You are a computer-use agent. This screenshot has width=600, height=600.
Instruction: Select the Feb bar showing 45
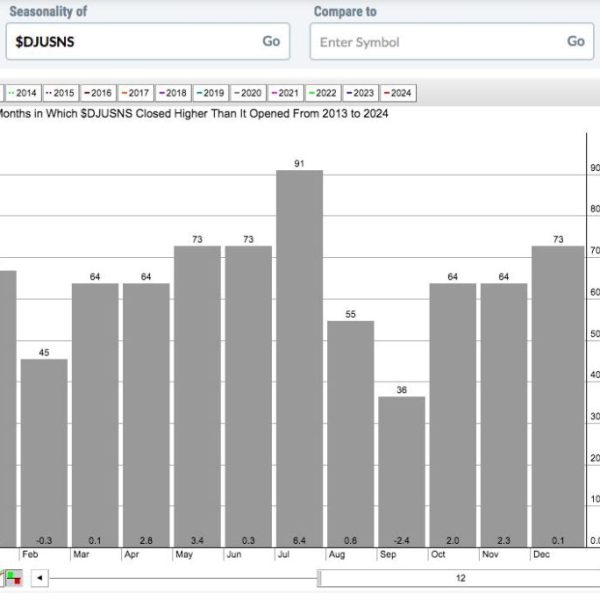click(x=44, y=453)
